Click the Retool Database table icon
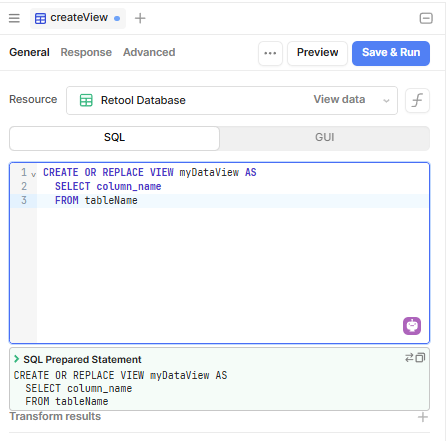The width and height of the screenshot is (446, 441). (86, 100)
